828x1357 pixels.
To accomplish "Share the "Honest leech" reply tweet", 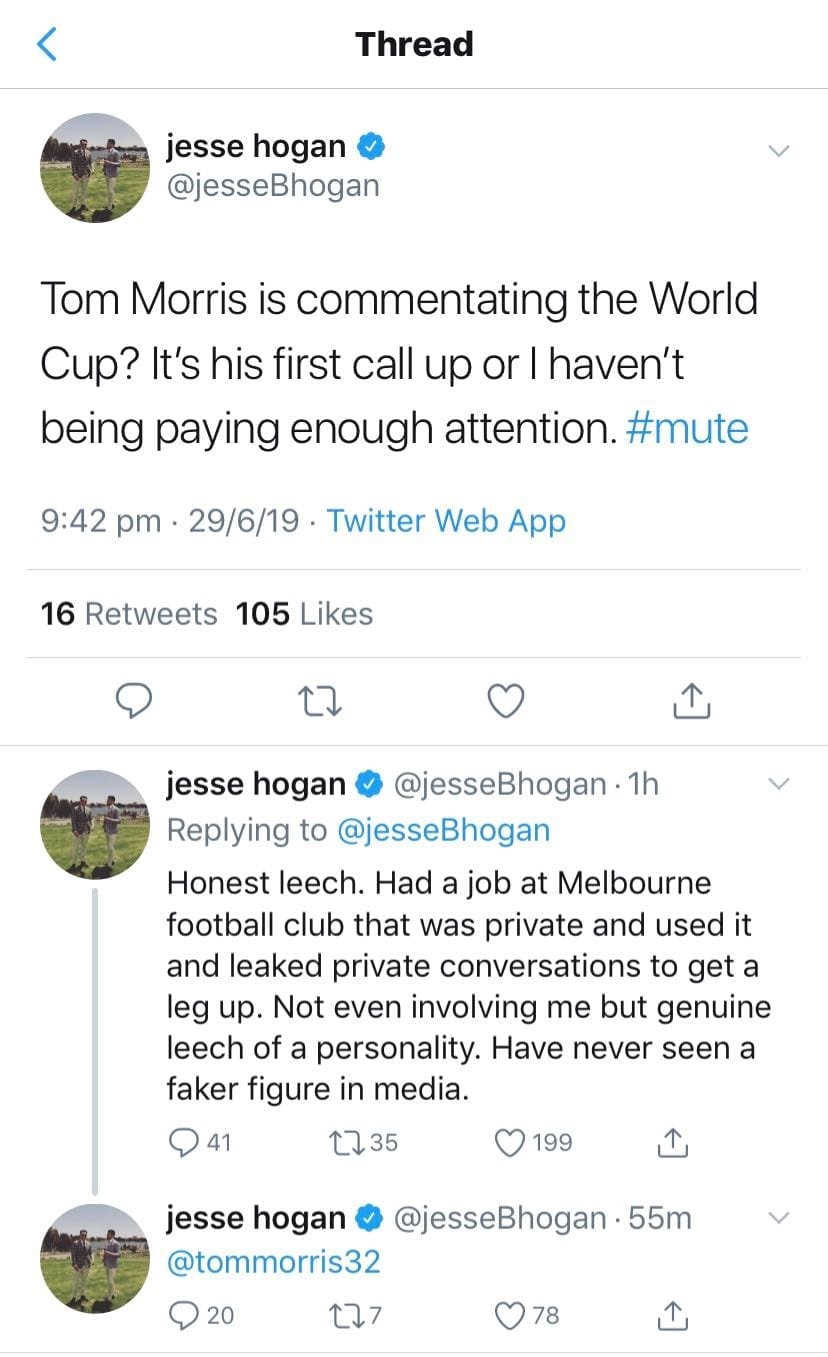I will 674,1142.
